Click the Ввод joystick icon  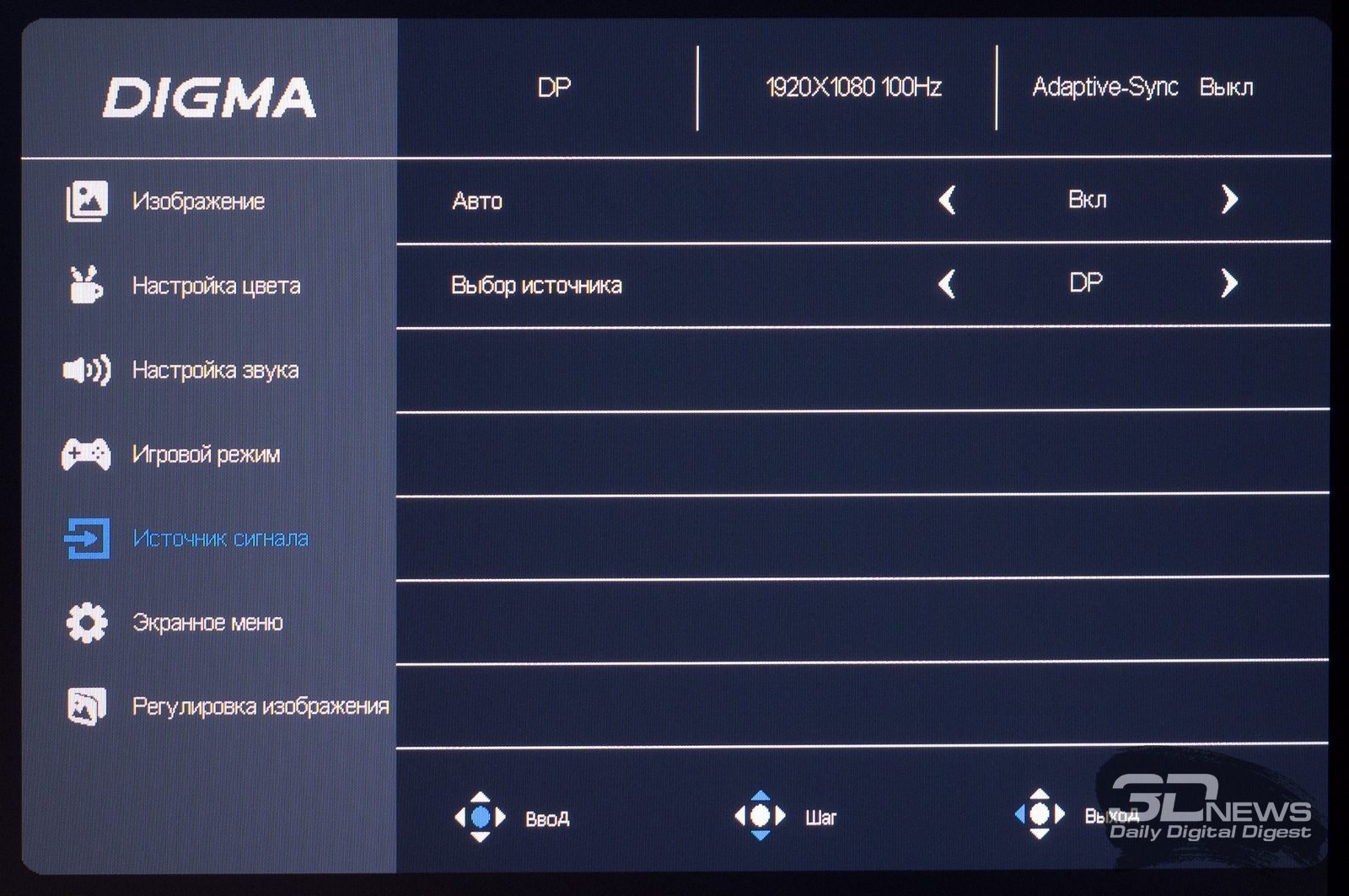(x=480, y=817)
